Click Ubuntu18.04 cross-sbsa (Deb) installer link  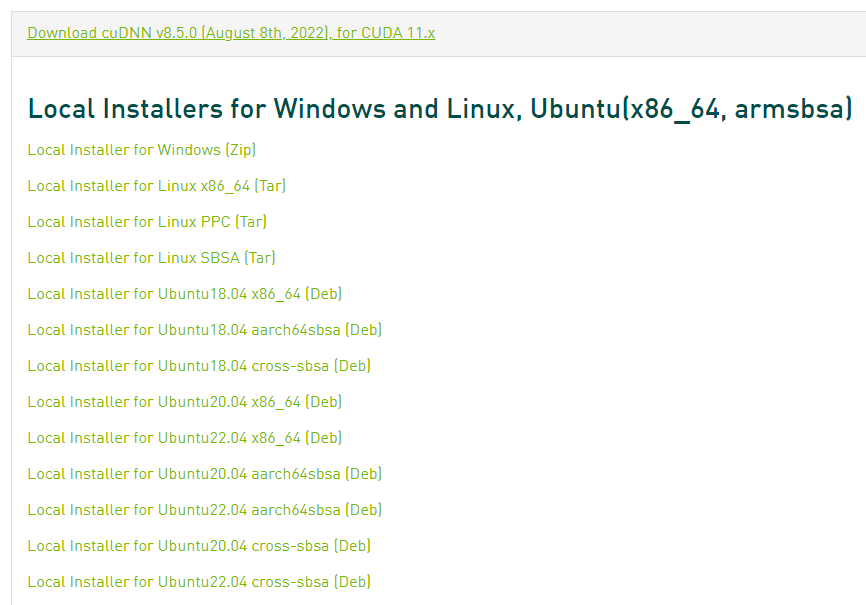coord(199,365)
